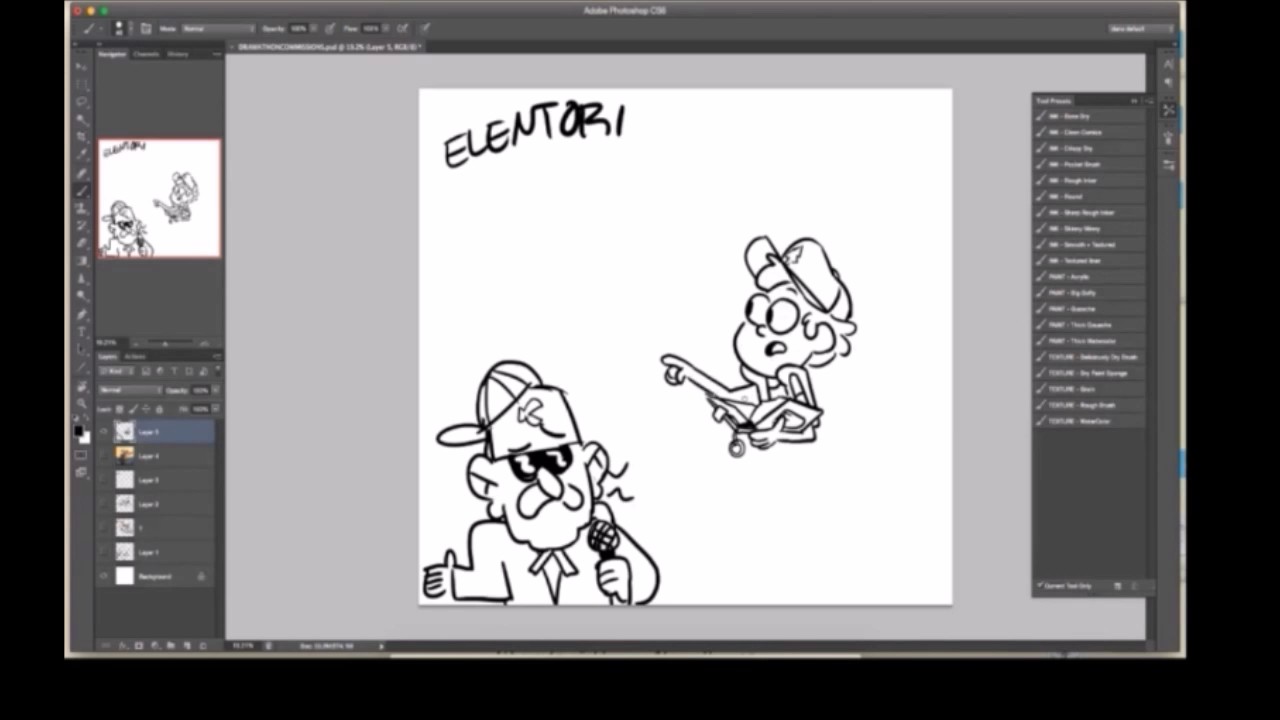
Task: Select the Zoom tool in the toolbar
Action: coord(82,404)
